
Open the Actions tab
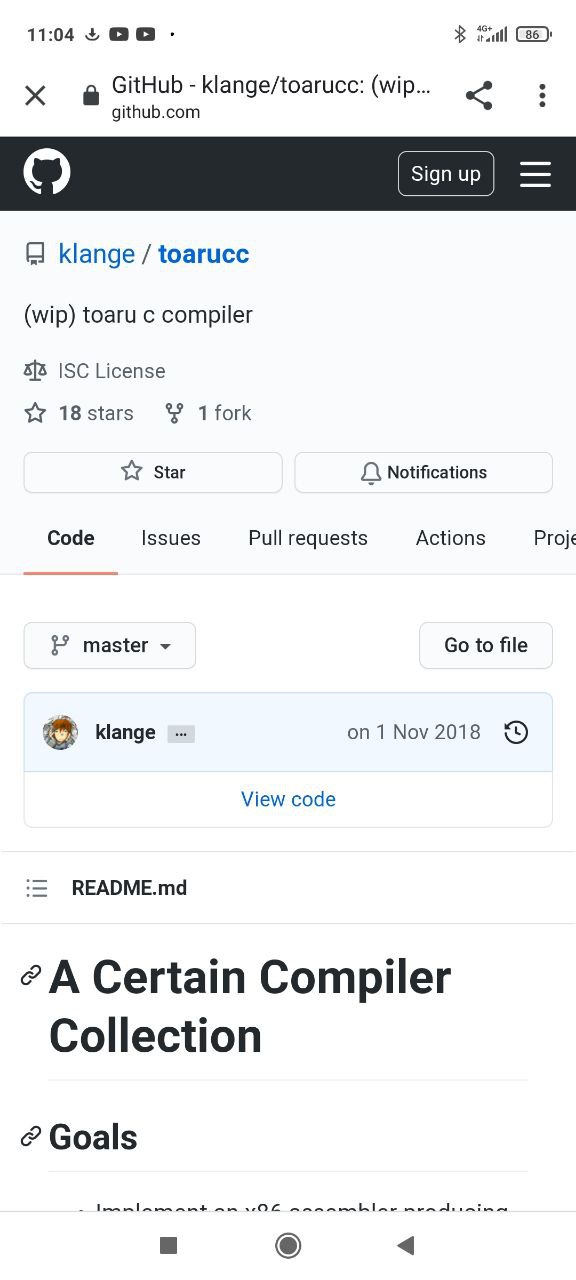(451, 538)
